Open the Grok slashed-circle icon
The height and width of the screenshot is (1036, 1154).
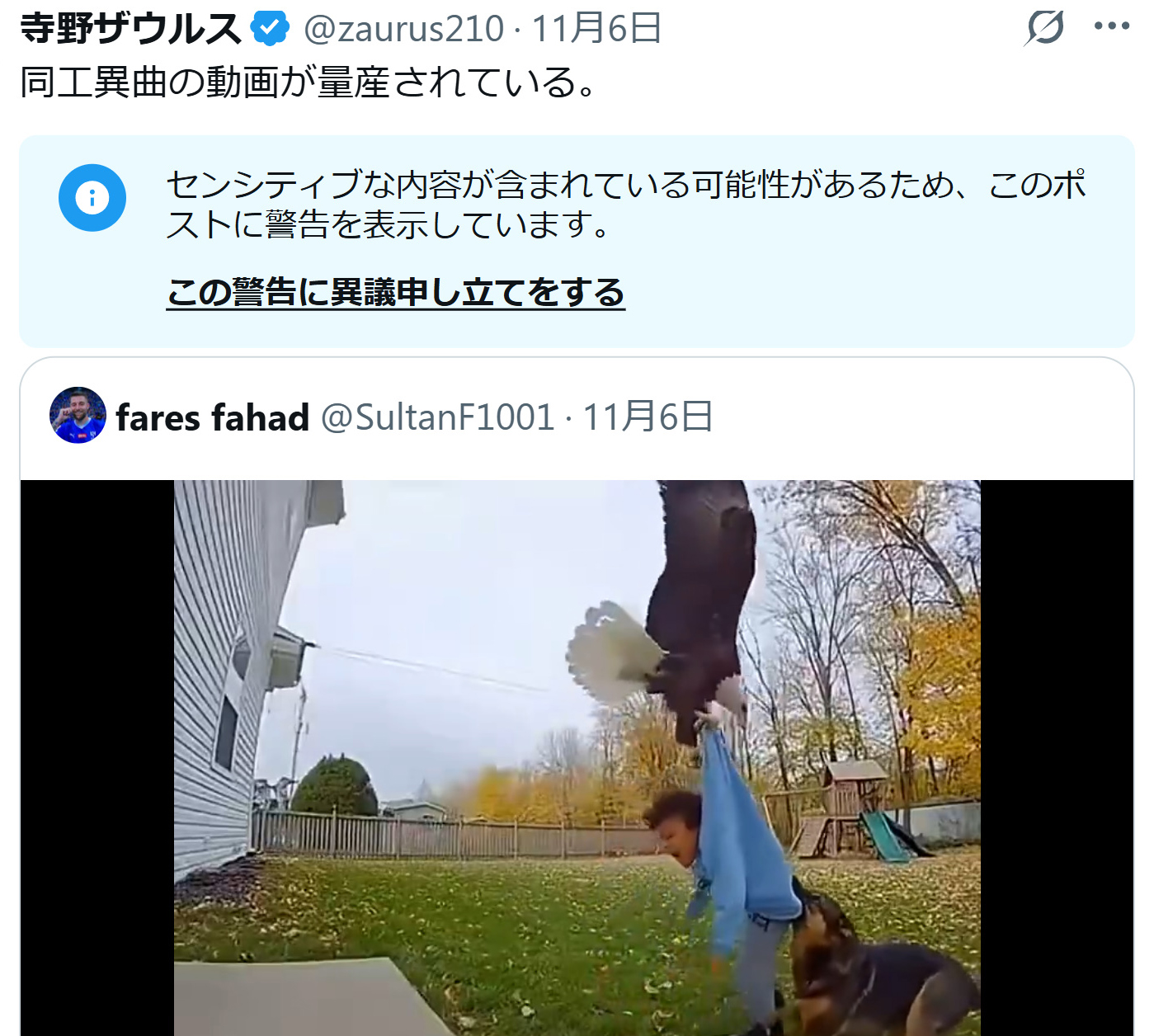point(1044,28)
